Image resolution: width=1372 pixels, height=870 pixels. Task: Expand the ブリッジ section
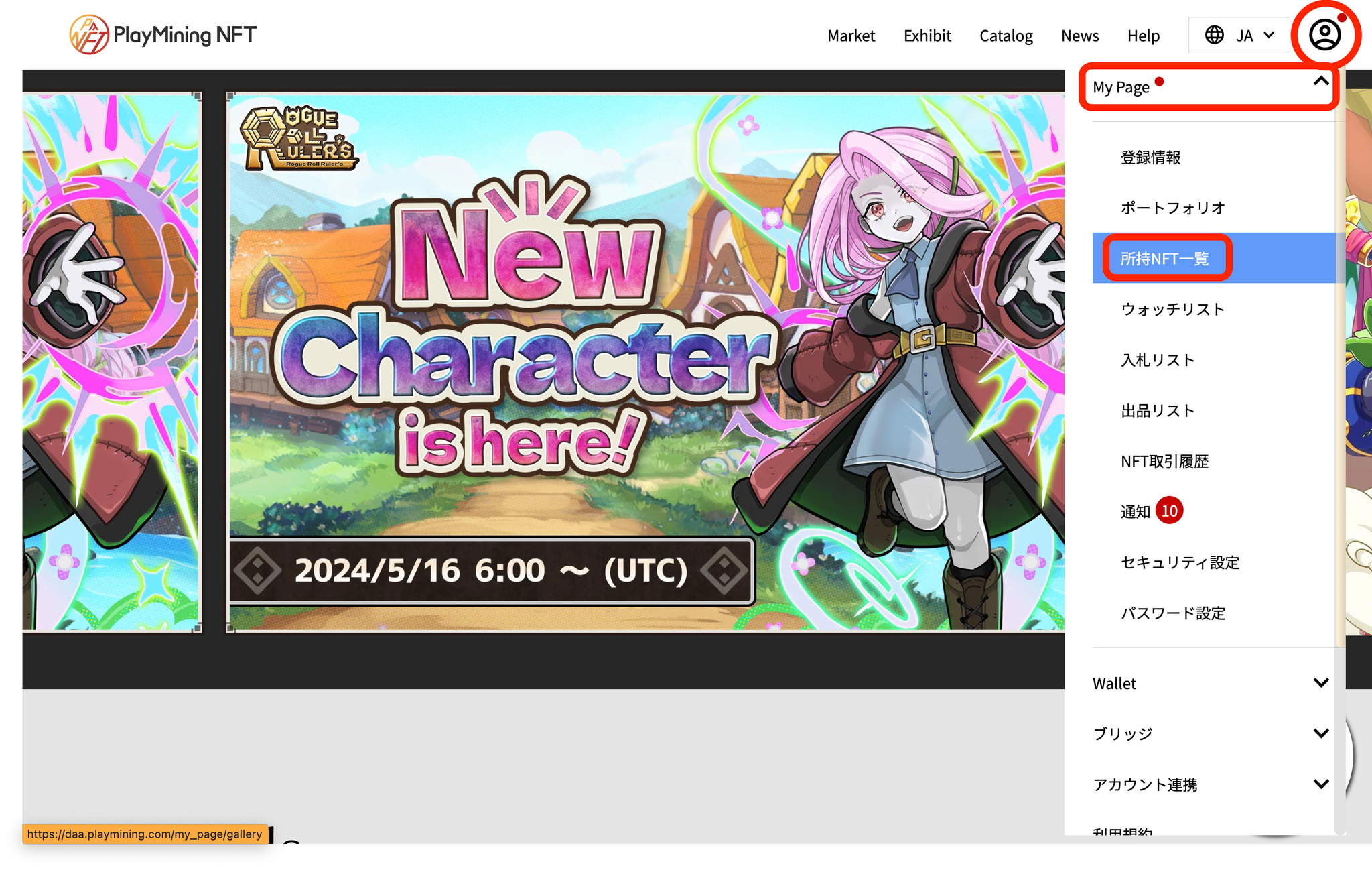click(x=1210, y=733)
